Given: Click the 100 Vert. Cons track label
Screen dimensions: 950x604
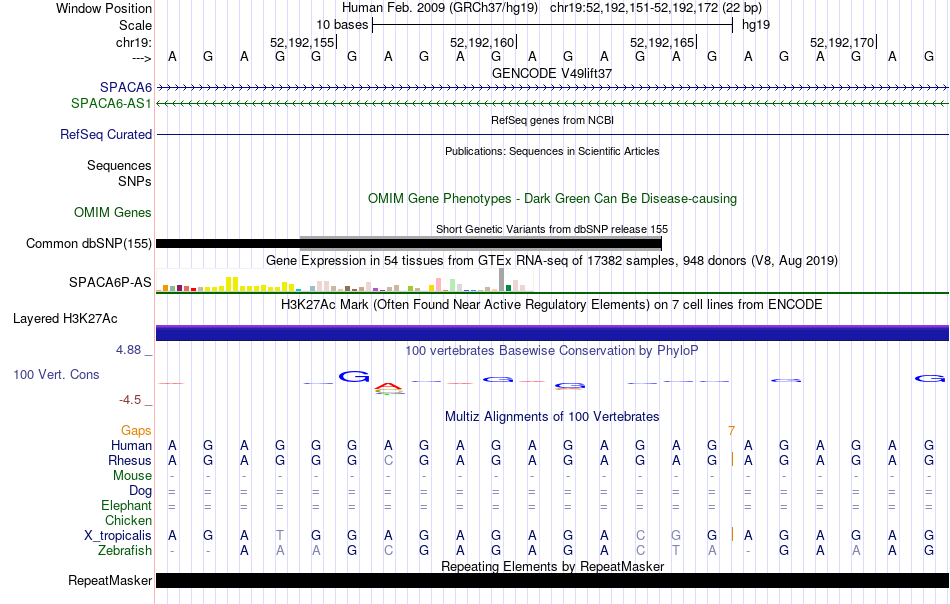Looking at the screenshot, I should (x=56, y=374).
